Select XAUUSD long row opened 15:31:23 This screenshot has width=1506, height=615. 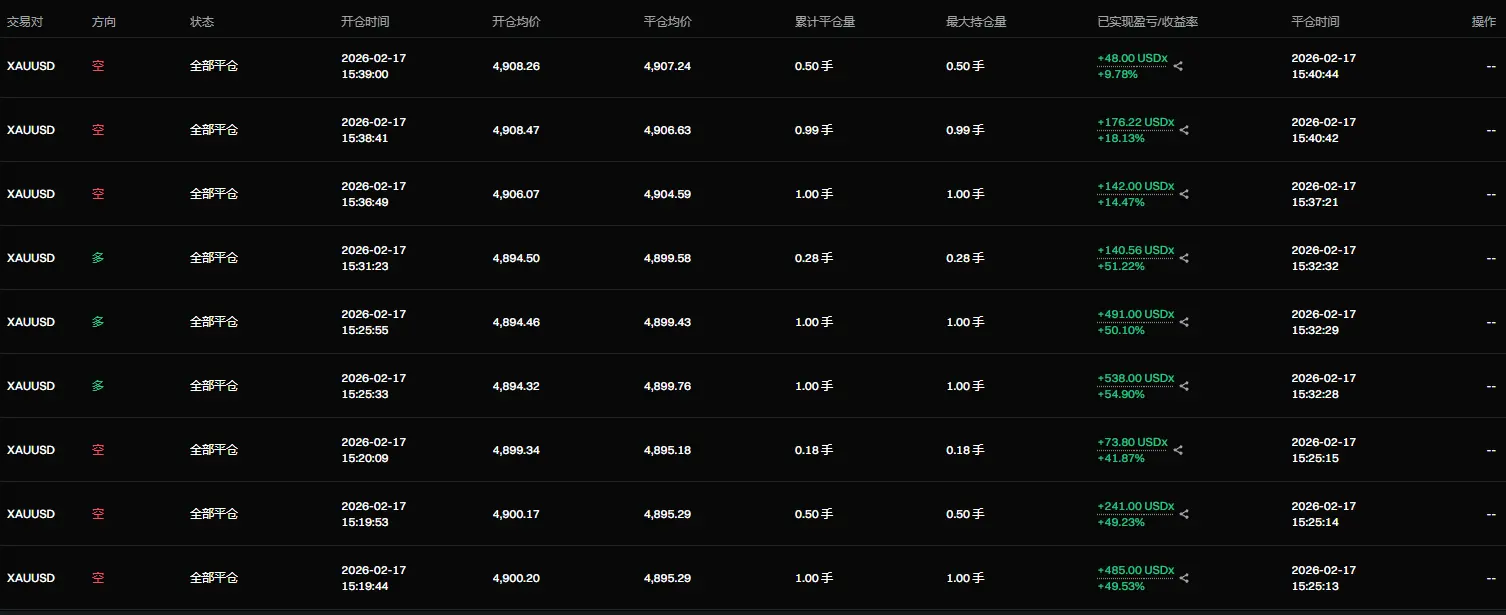(753, 258)
